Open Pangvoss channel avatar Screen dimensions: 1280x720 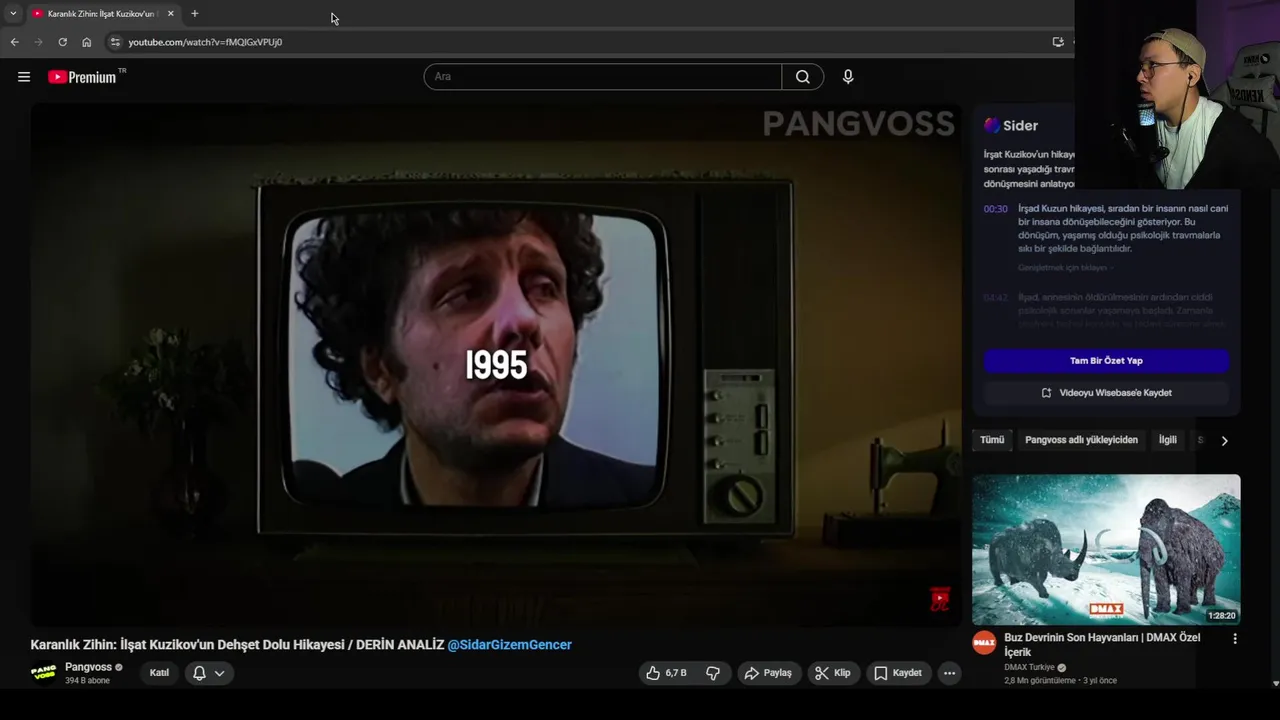44,672
